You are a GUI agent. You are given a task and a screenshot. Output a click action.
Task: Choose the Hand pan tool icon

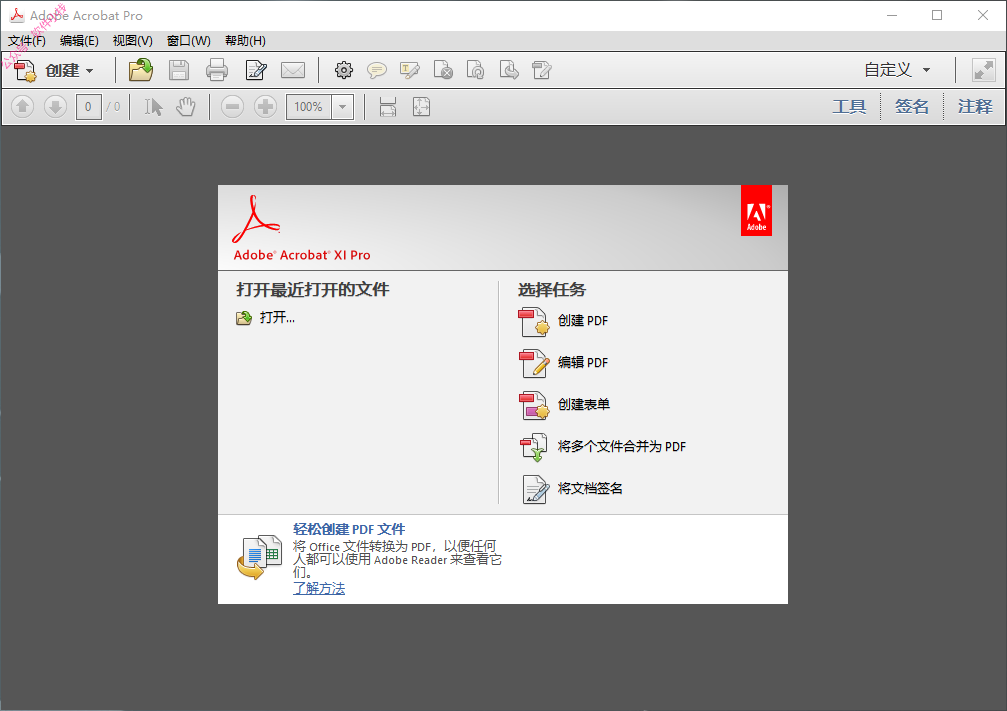click(186, 107)
